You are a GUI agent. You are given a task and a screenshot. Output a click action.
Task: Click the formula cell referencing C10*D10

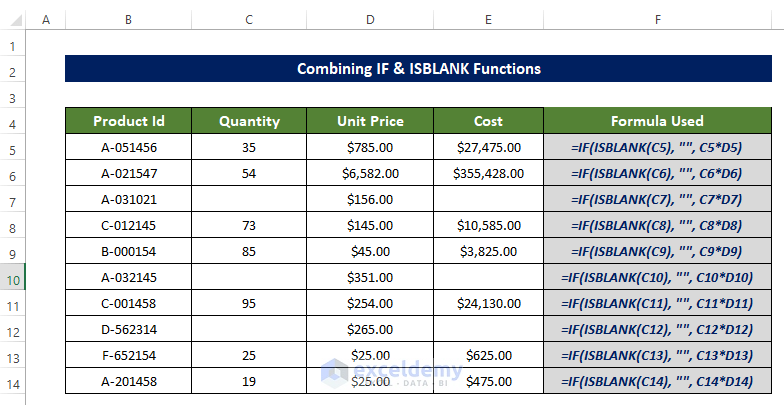click(x=657, y=277)
